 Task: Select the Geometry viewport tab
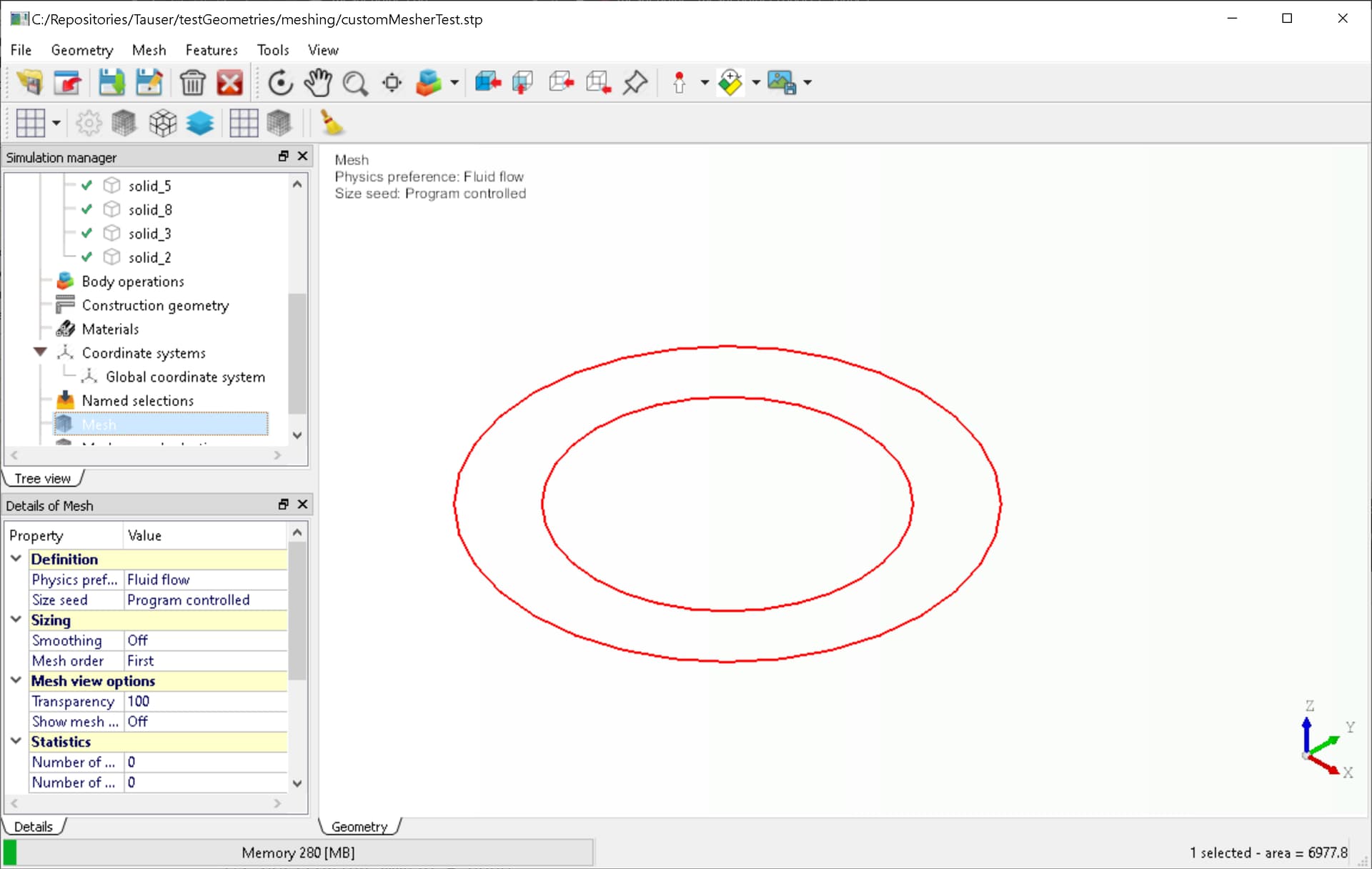[x=359, y=826]
